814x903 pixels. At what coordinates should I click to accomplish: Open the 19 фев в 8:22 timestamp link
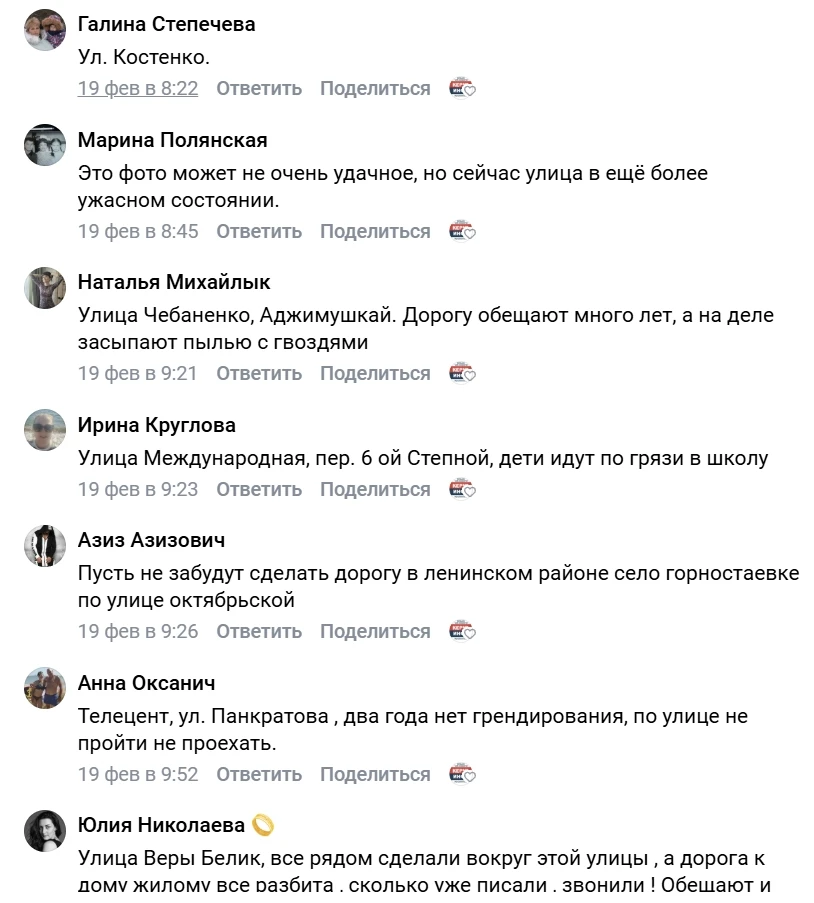(138, 88)
